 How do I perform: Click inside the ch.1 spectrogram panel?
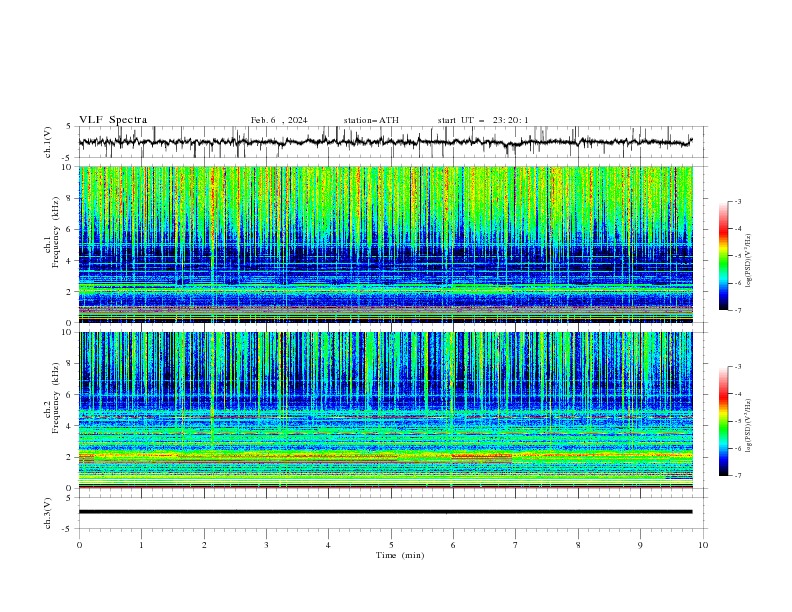[386, 244]
